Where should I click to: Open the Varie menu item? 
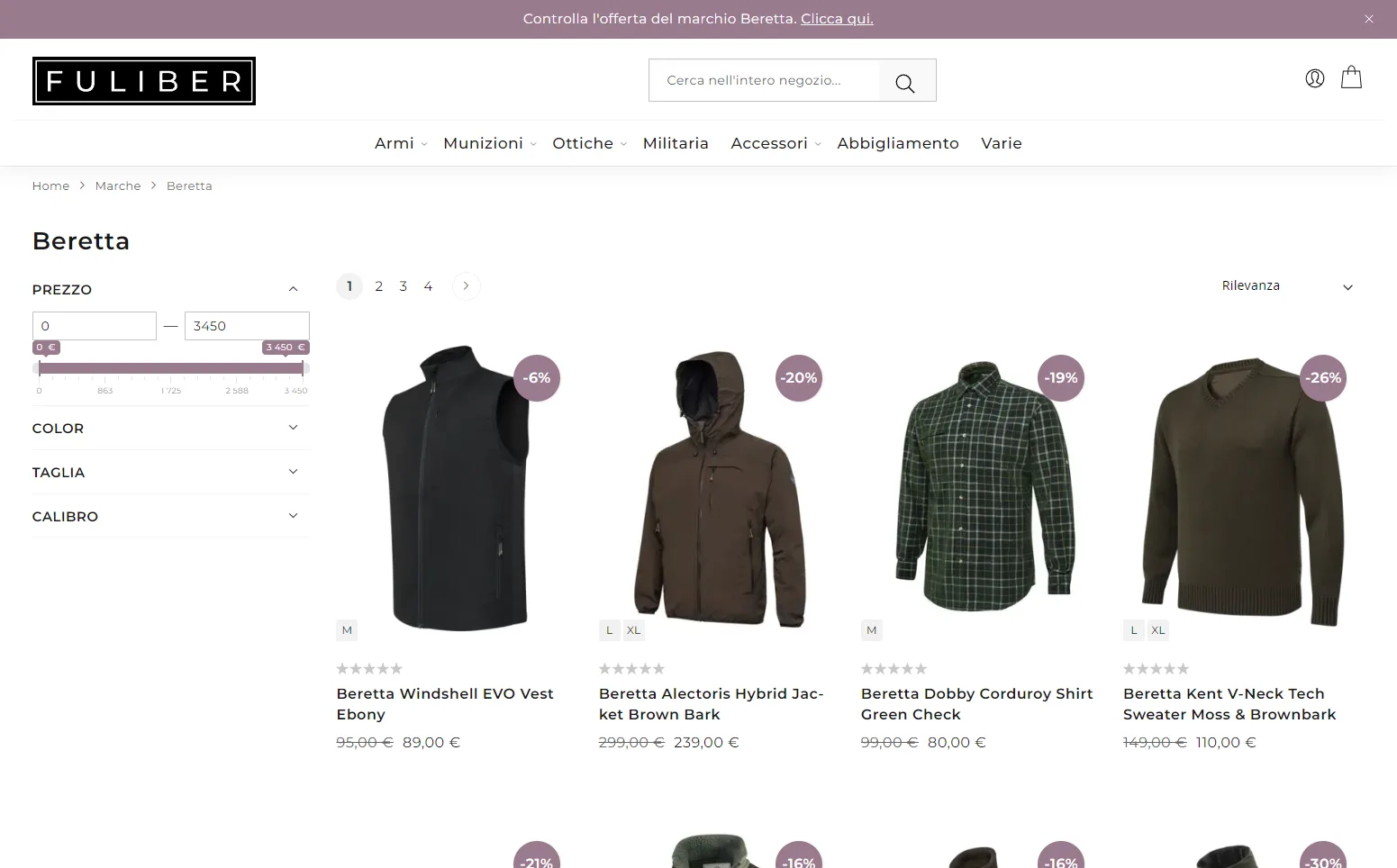(x=1002, y=143)
